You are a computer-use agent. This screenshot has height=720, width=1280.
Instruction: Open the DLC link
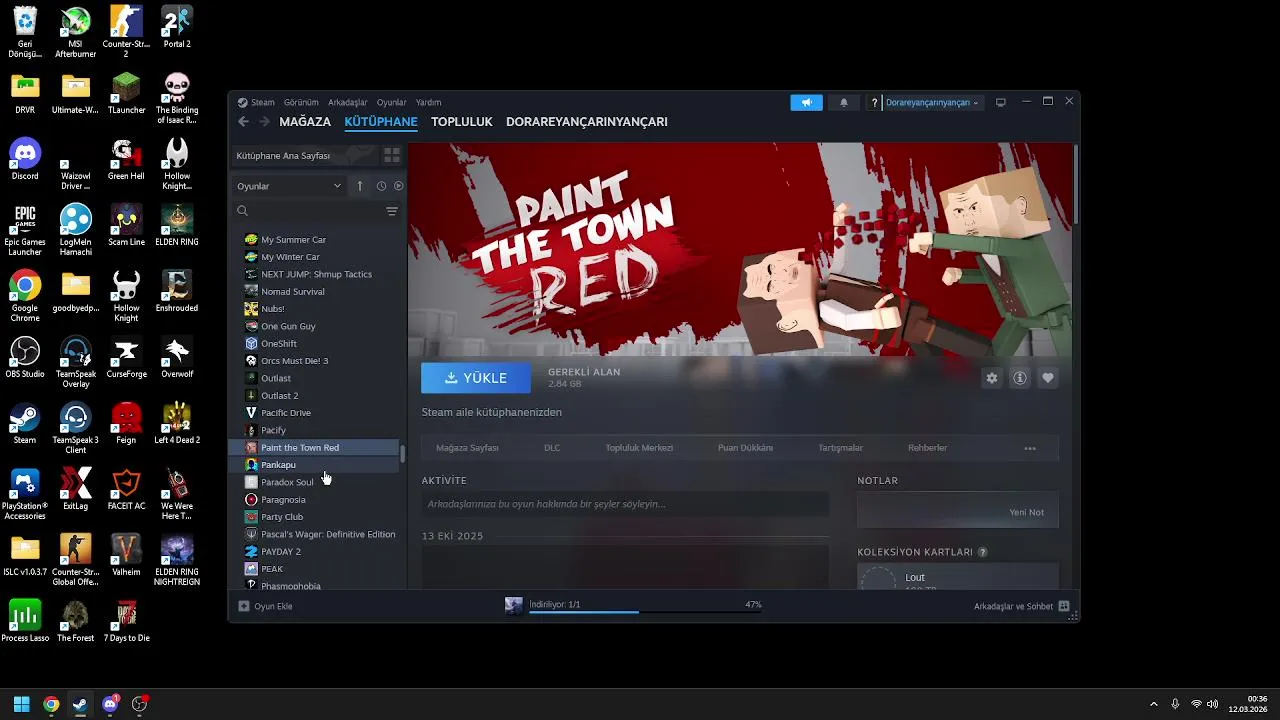pyautogui.click(x=552, y=448)
